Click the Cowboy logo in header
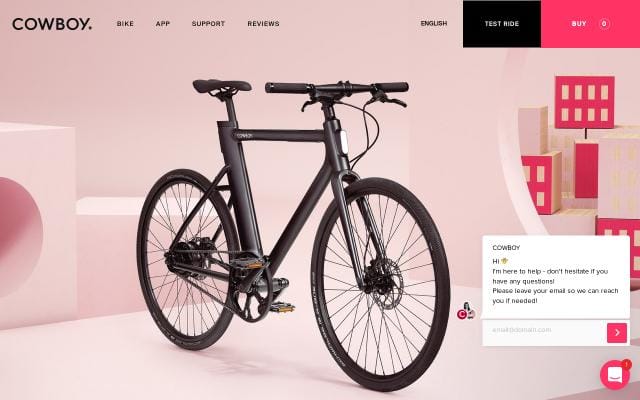 coord(52,24)
